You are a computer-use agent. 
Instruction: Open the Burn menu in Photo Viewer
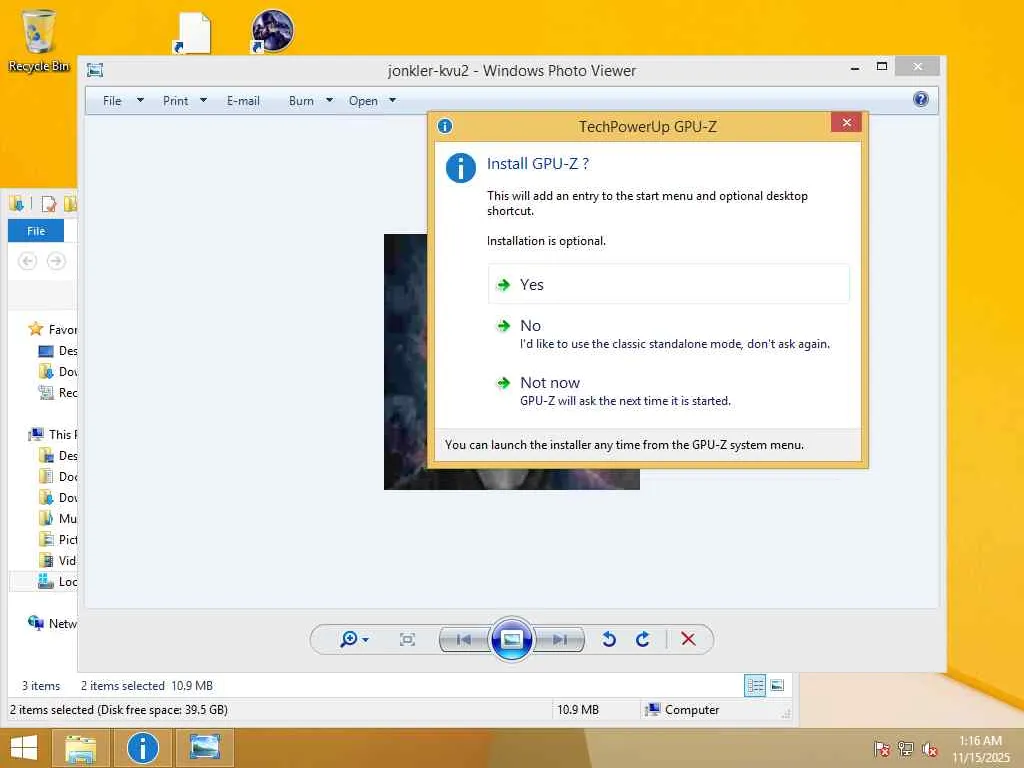coord(301,101)
